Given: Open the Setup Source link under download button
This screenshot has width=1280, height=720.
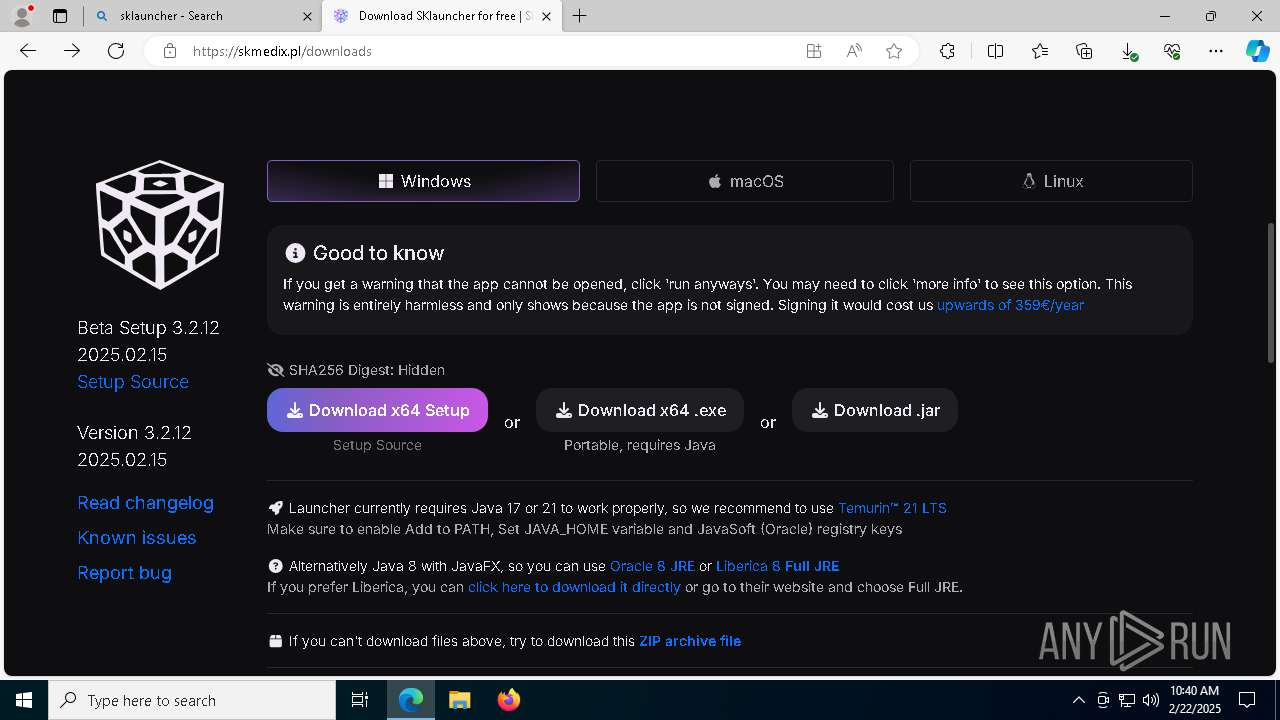Looking at the screenshot, I should 377,445.
